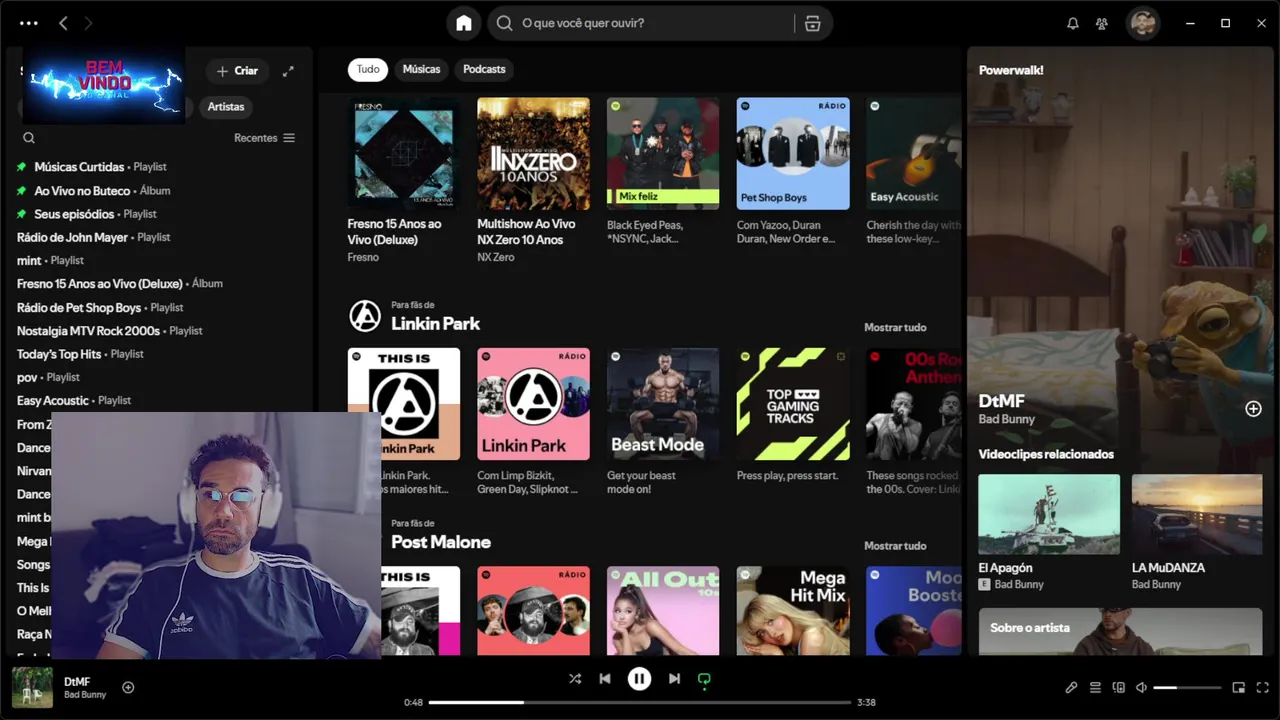This screenshot has height=720, width=1280.
Task: Add DtMF to library in side panel
Action: click(x=1253, y=409)
